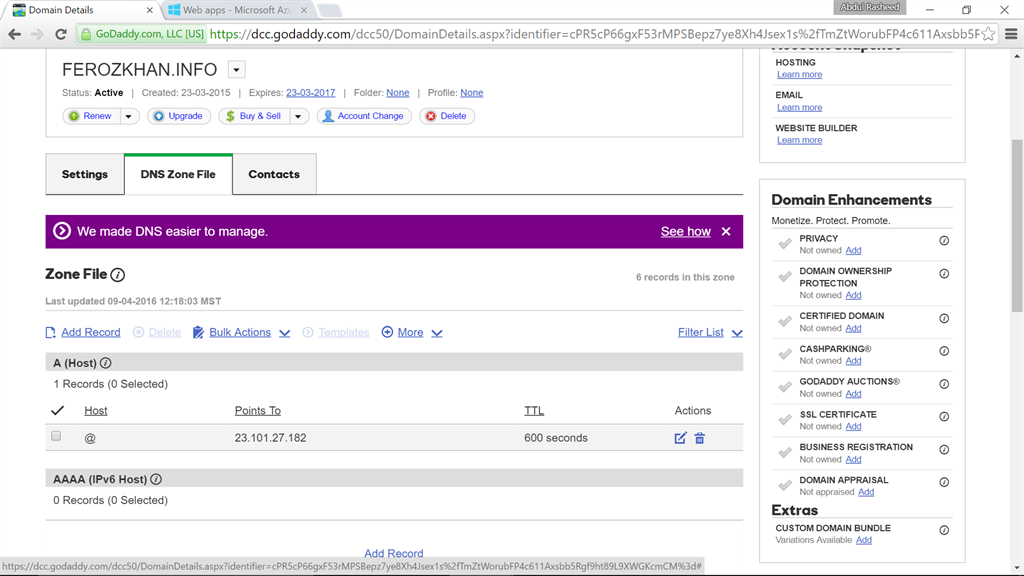Screen dimensions: 1024x576
Task: Click Learn more under Hosting
Action: tap(799, 74)
